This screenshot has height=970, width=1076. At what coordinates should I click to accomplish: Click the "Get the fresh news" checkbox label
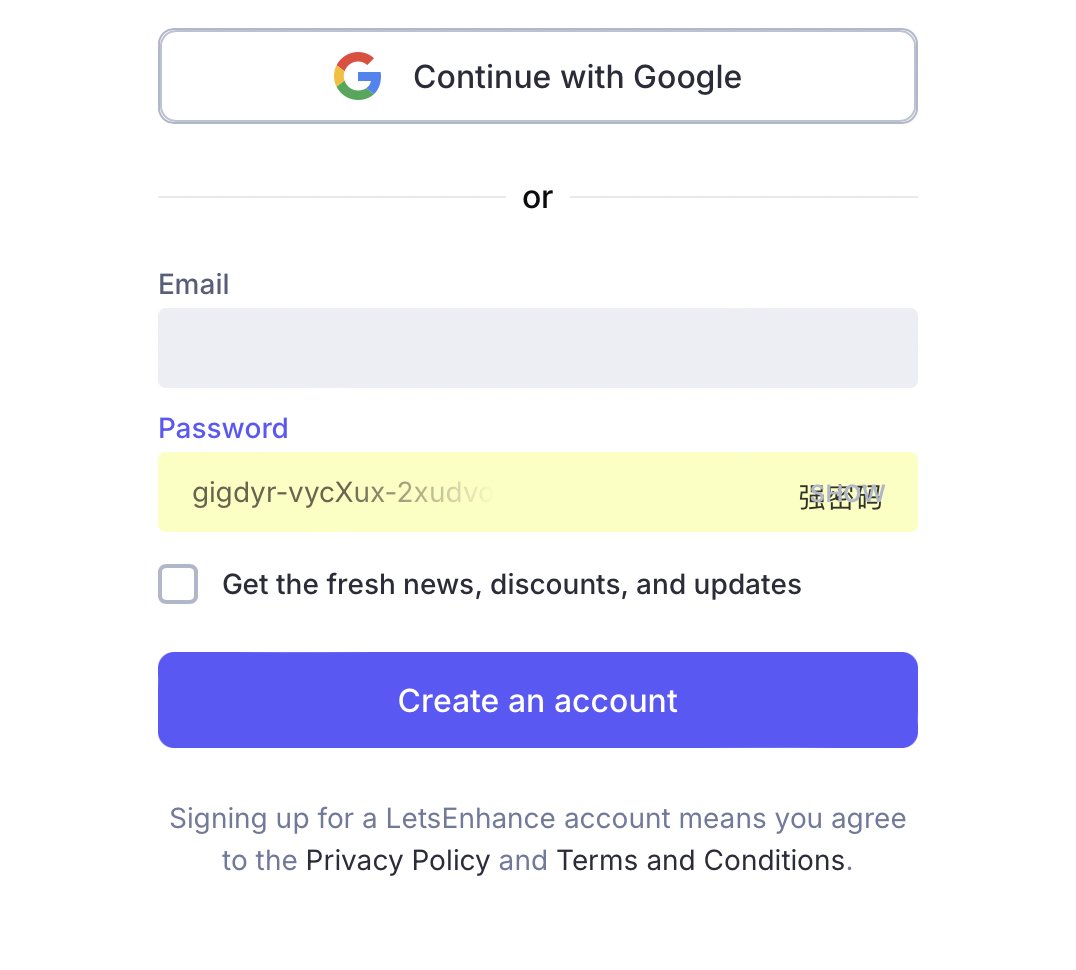pyautogui.click(x=511, y=585)
